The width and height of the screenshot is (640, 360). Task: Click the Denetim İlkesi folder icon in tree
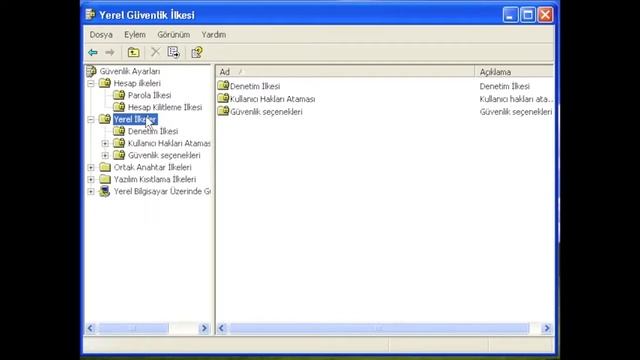[x=119, y=131]
